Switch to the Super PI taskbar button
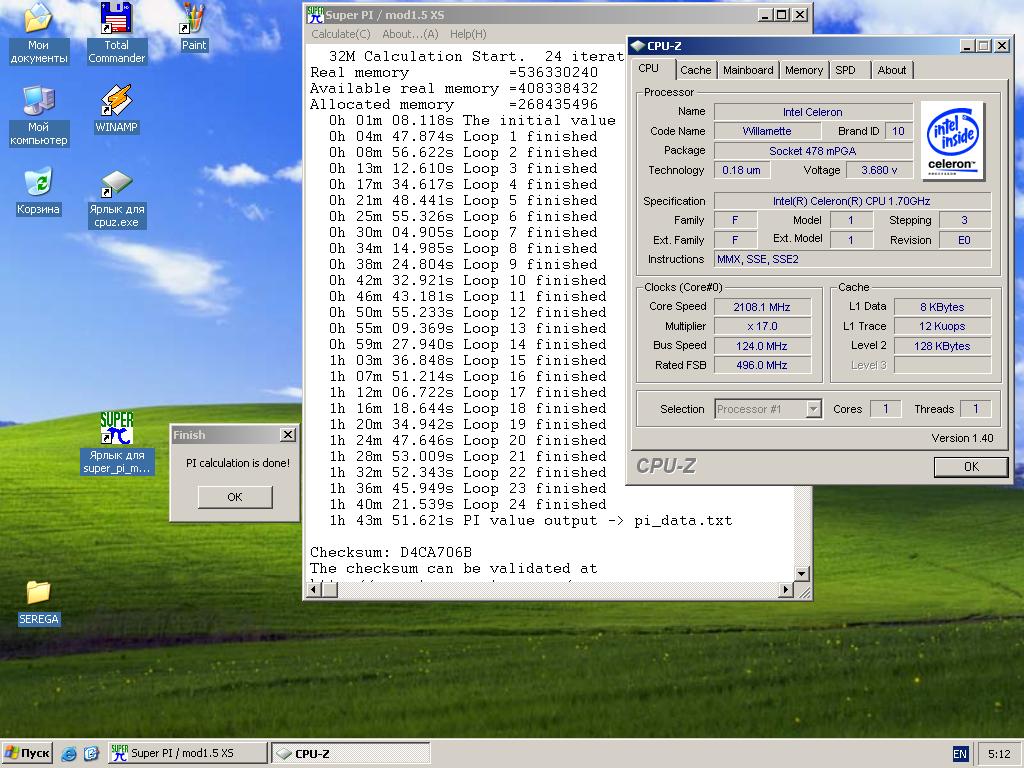The width and height of the screenshot is (1024, 768). [187, 753]
